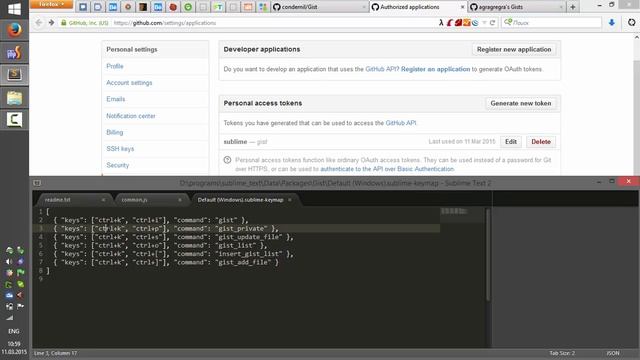Open the Windows Start button
Screen dimensions: 640x360
(14, 9)
